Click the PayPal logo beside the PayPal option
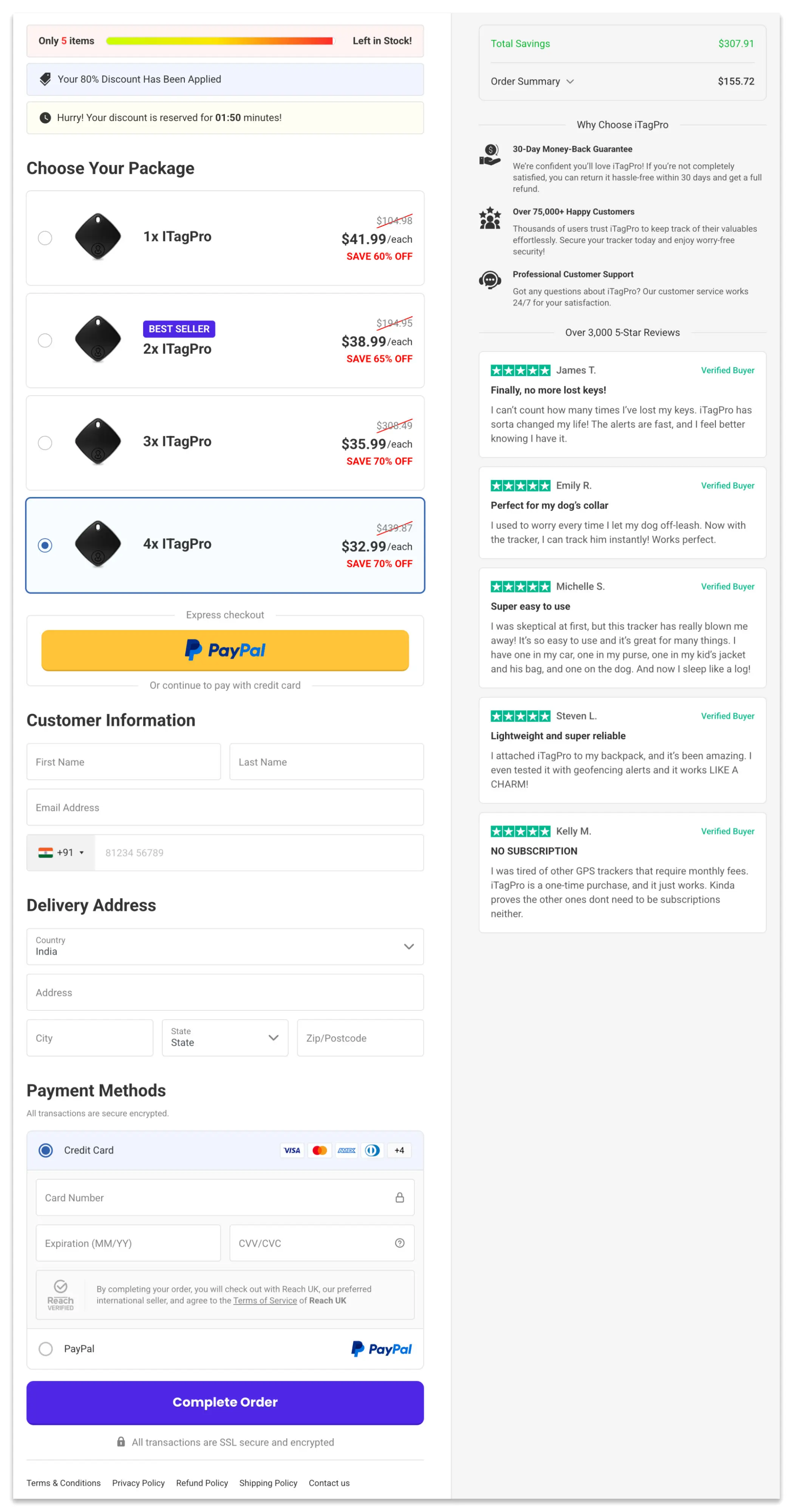 [381, 1349]
